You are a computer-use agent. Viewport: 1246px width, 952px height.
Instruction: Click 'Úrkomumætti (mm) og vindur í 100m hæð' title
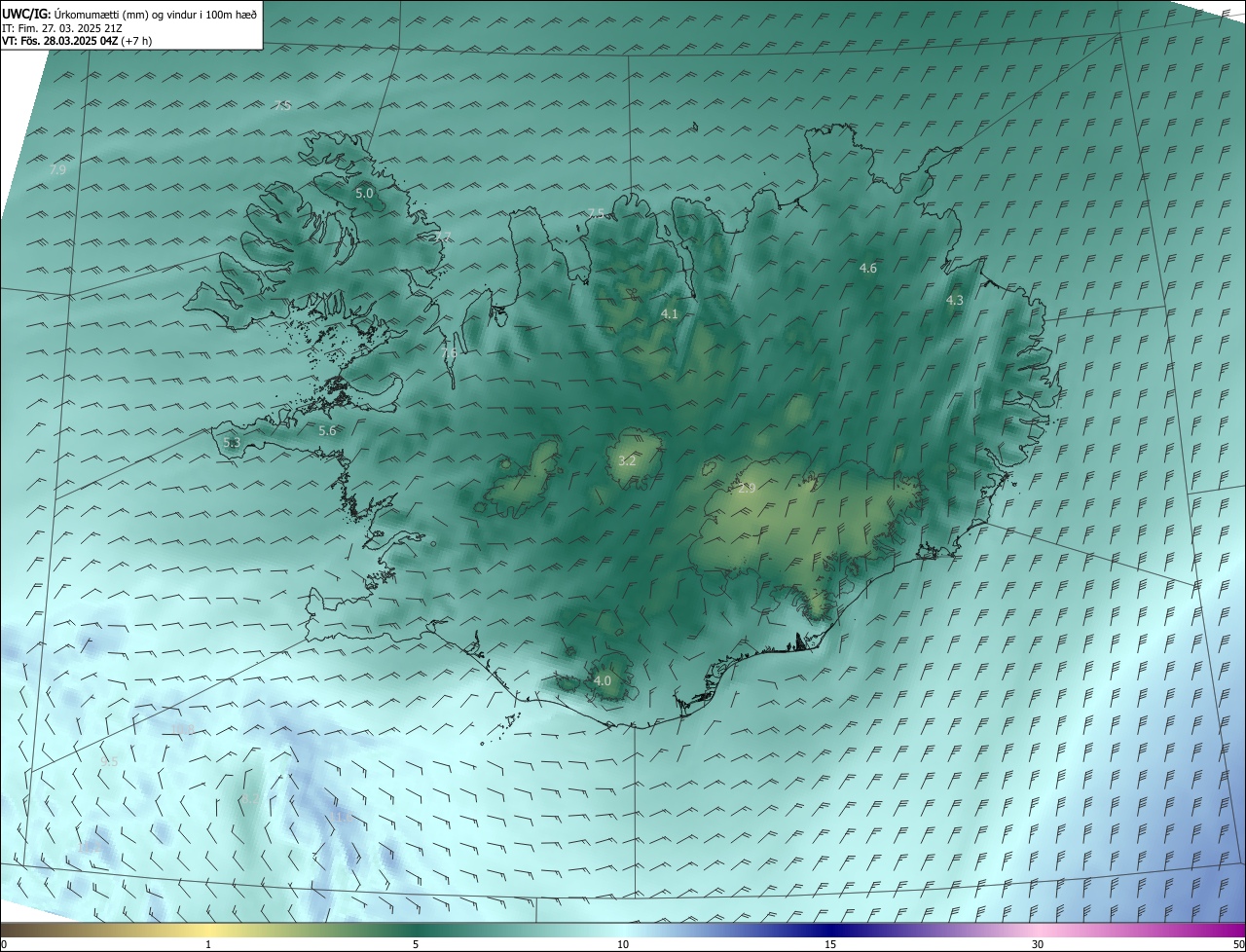[x=156, y=14]
